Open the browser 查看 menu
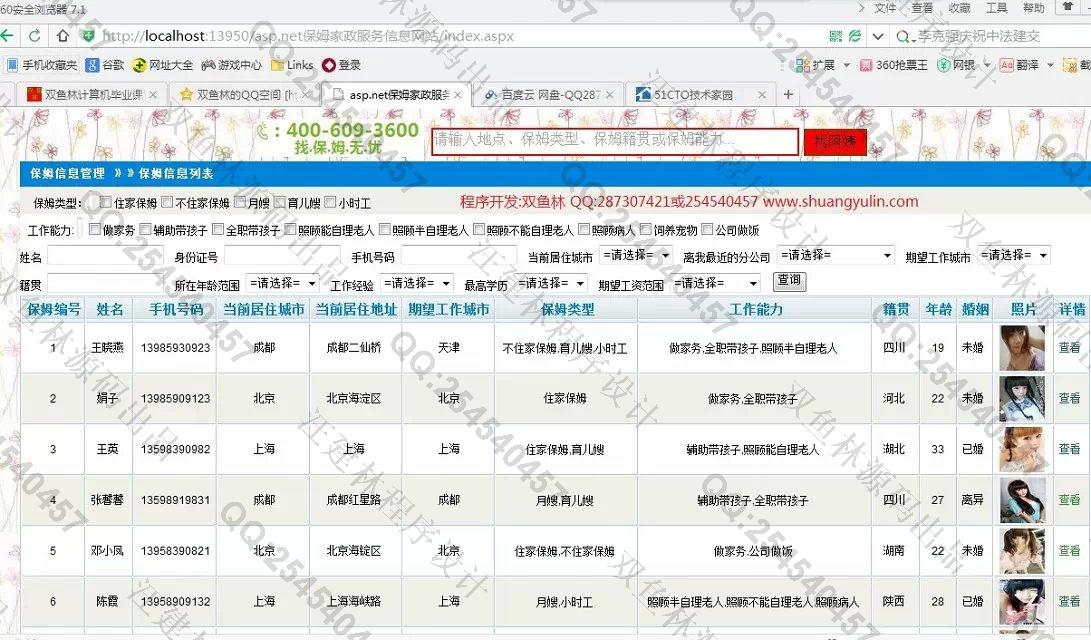1091x640 pixels. pos(922,8)
